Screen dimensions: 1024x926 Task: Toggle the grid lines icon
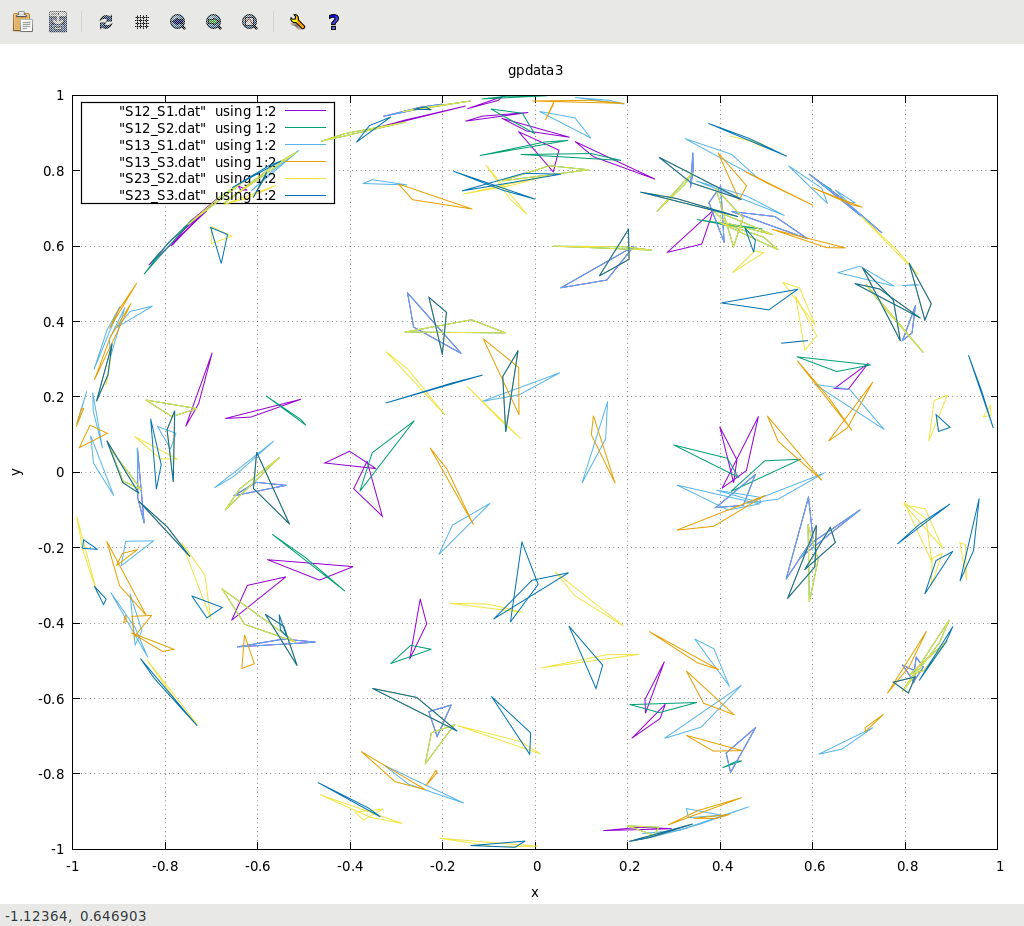(142, 21)
